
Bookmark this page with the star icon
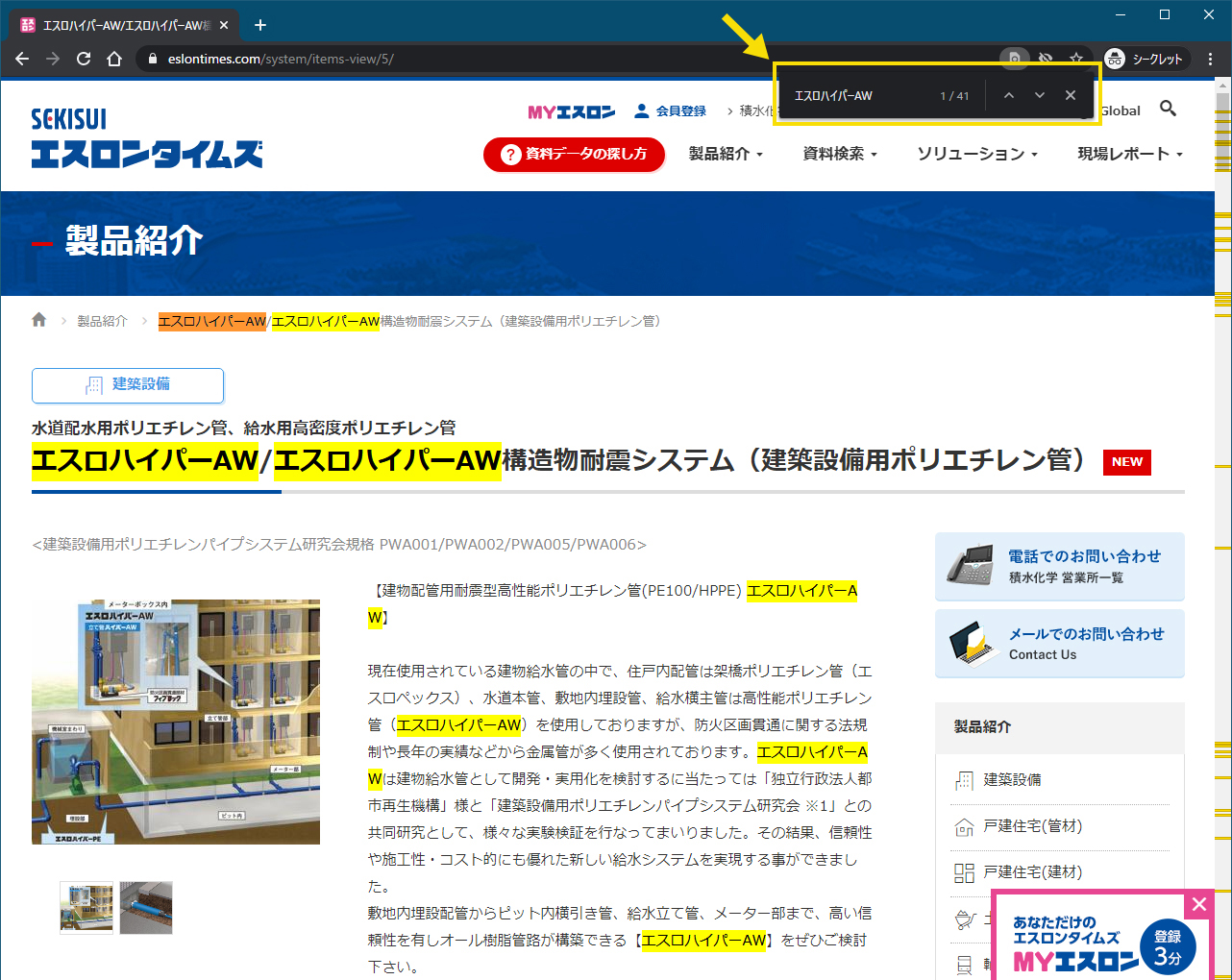pos(1076,59)
